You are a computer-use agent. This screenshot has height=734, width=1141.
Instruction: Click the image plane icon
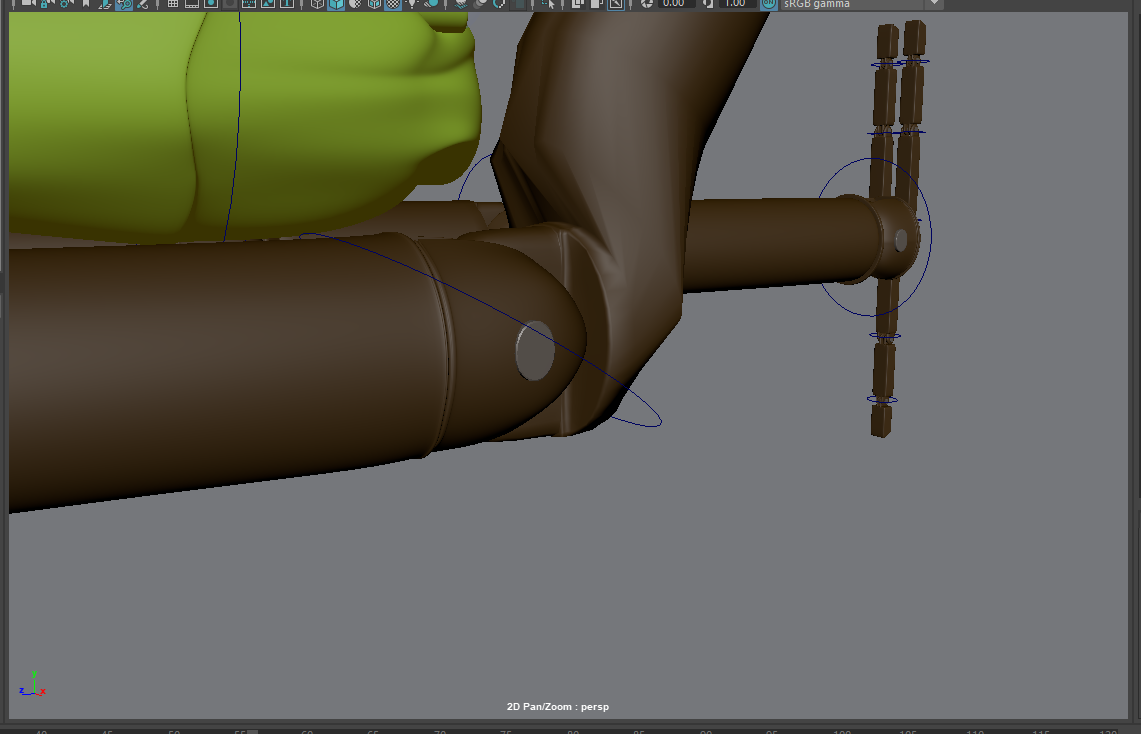[105, 4]
